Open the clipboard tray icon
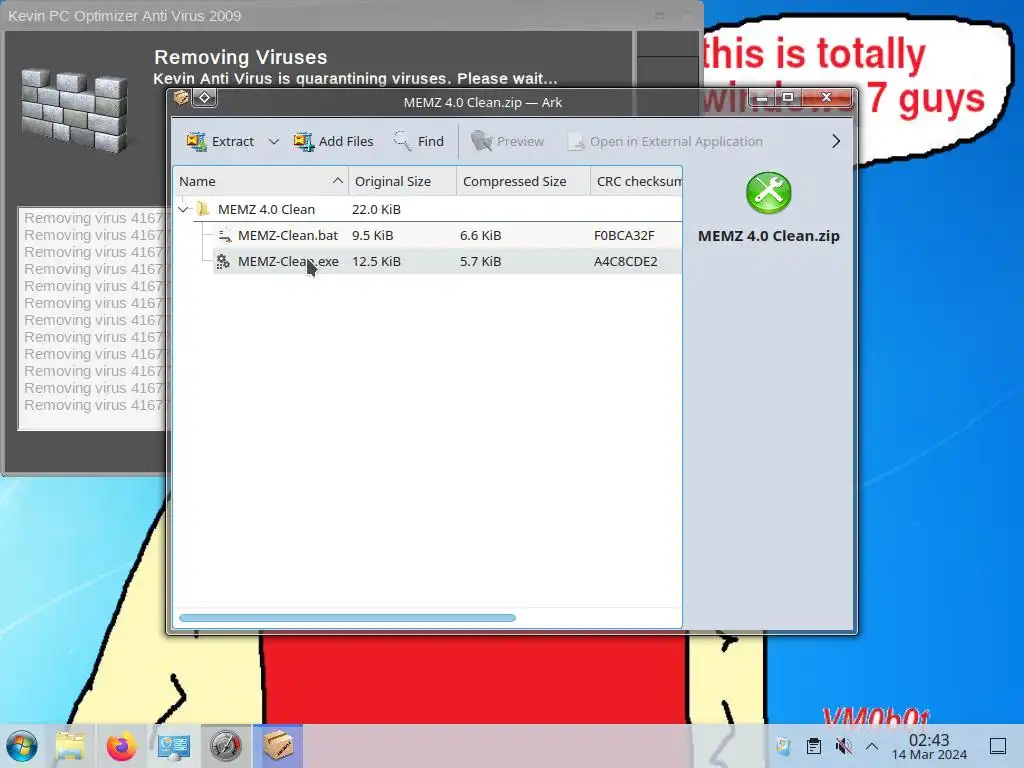This screenshot has width=1024, height=768. coord(814,746)
